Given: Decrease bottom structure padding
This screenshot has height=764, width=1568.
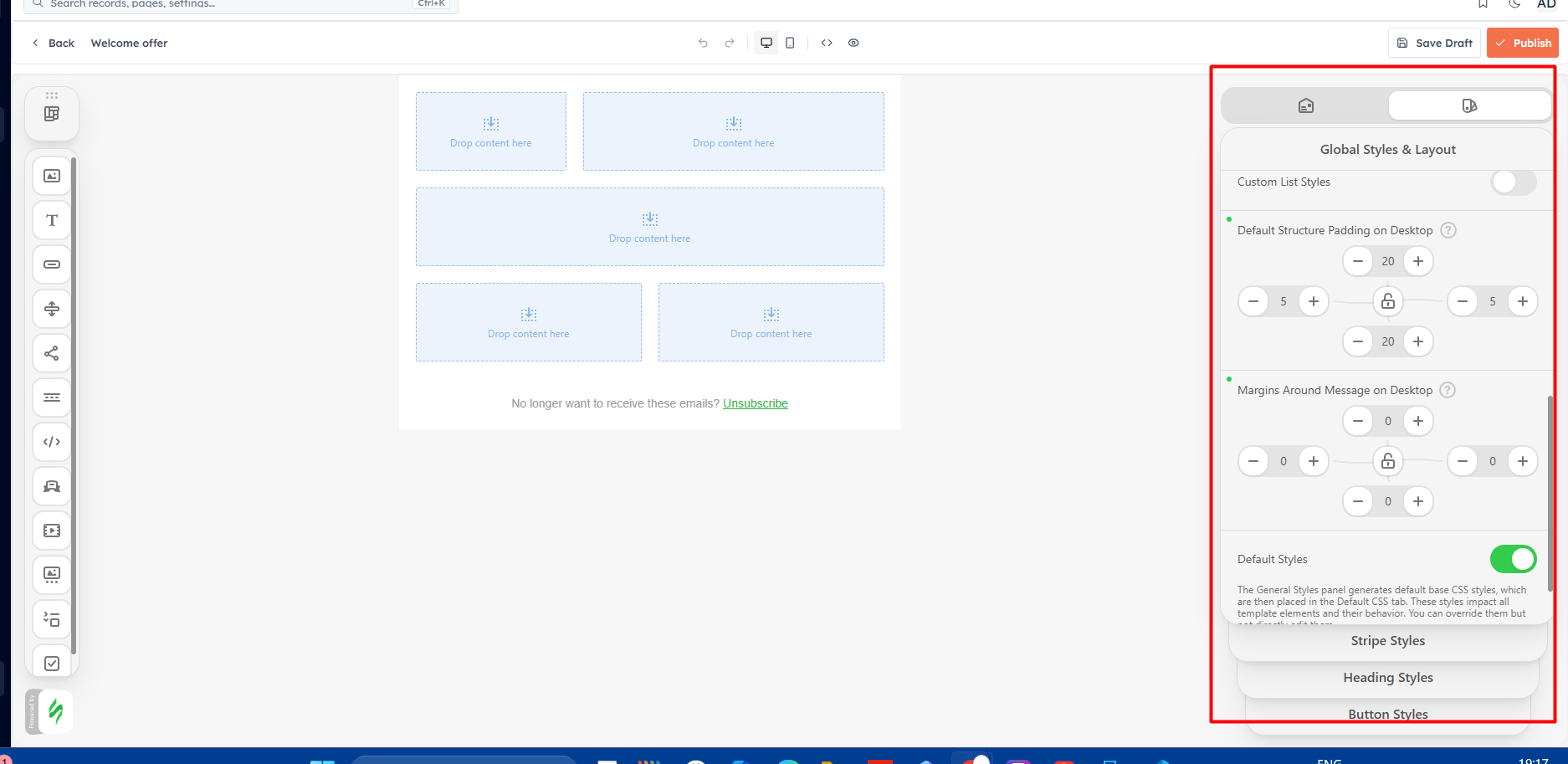Looking at the screenshot, I should tap(1358, 341).
